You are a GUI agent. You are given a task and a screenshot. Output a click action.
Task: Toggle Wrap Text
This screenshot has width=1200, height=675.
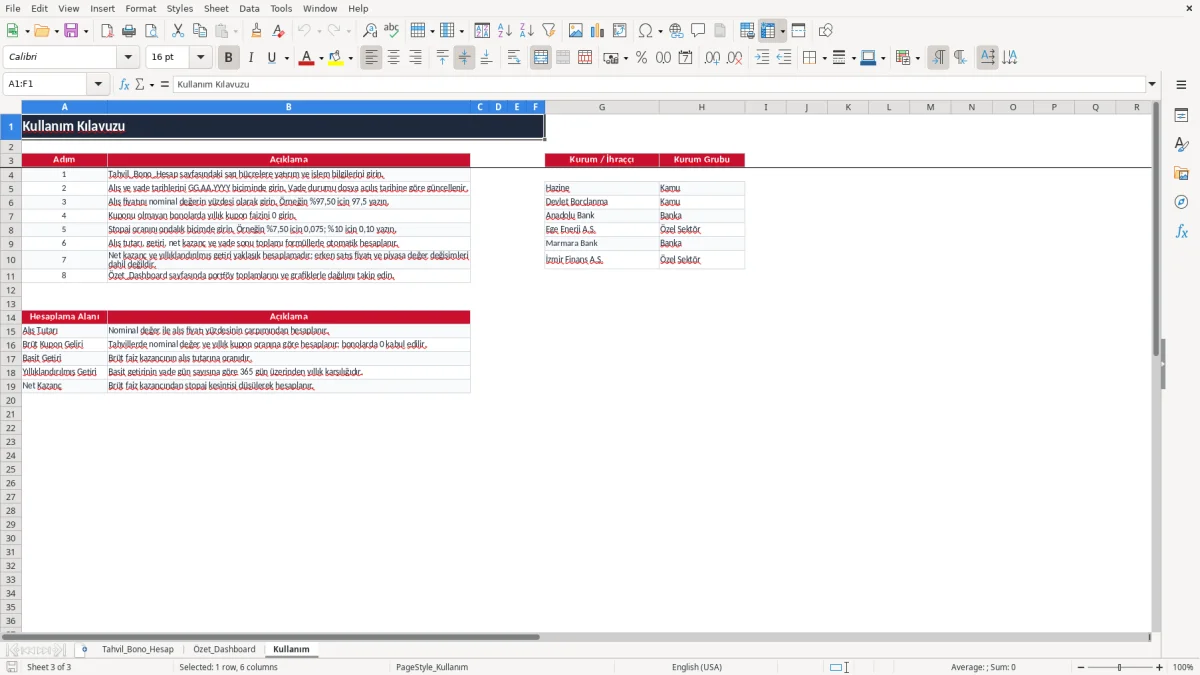(513, 58)
